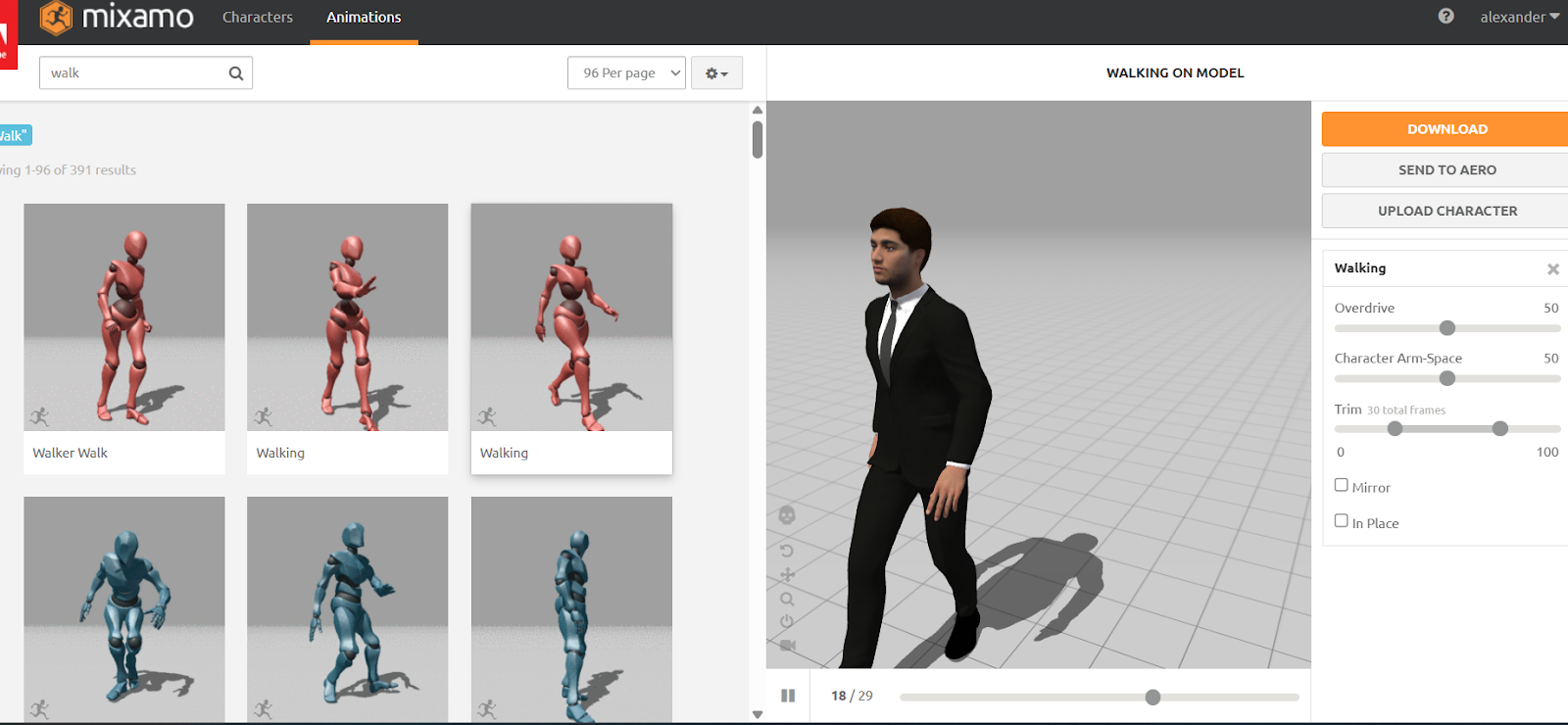The image size is (1568, 725).
Task: Select the pan move arrows icon
Action: (787, 575)
